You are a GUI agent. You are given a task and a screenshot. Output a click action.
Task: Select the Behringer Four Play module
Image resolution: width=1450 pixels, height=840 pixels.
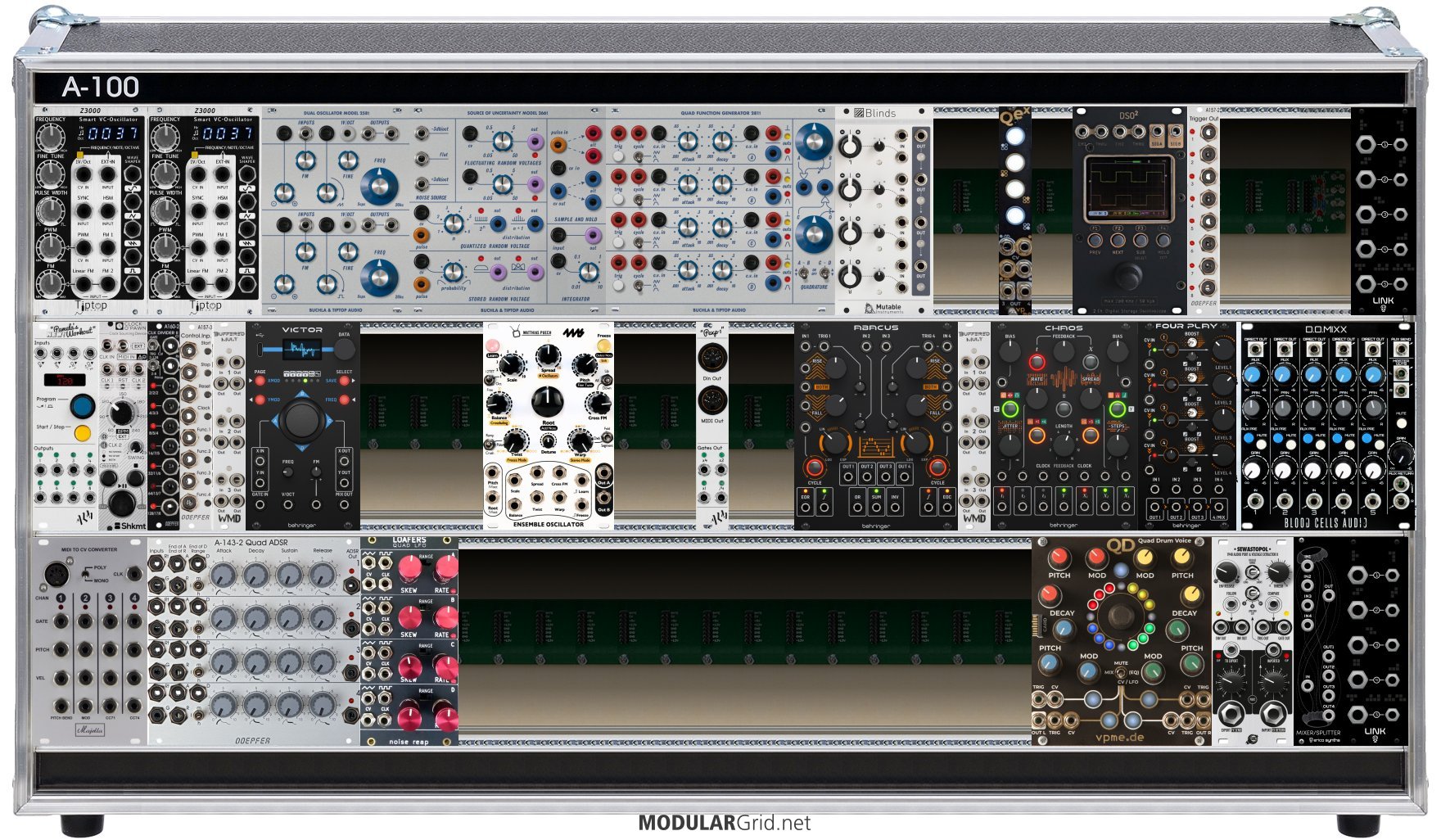point(1187,426)
